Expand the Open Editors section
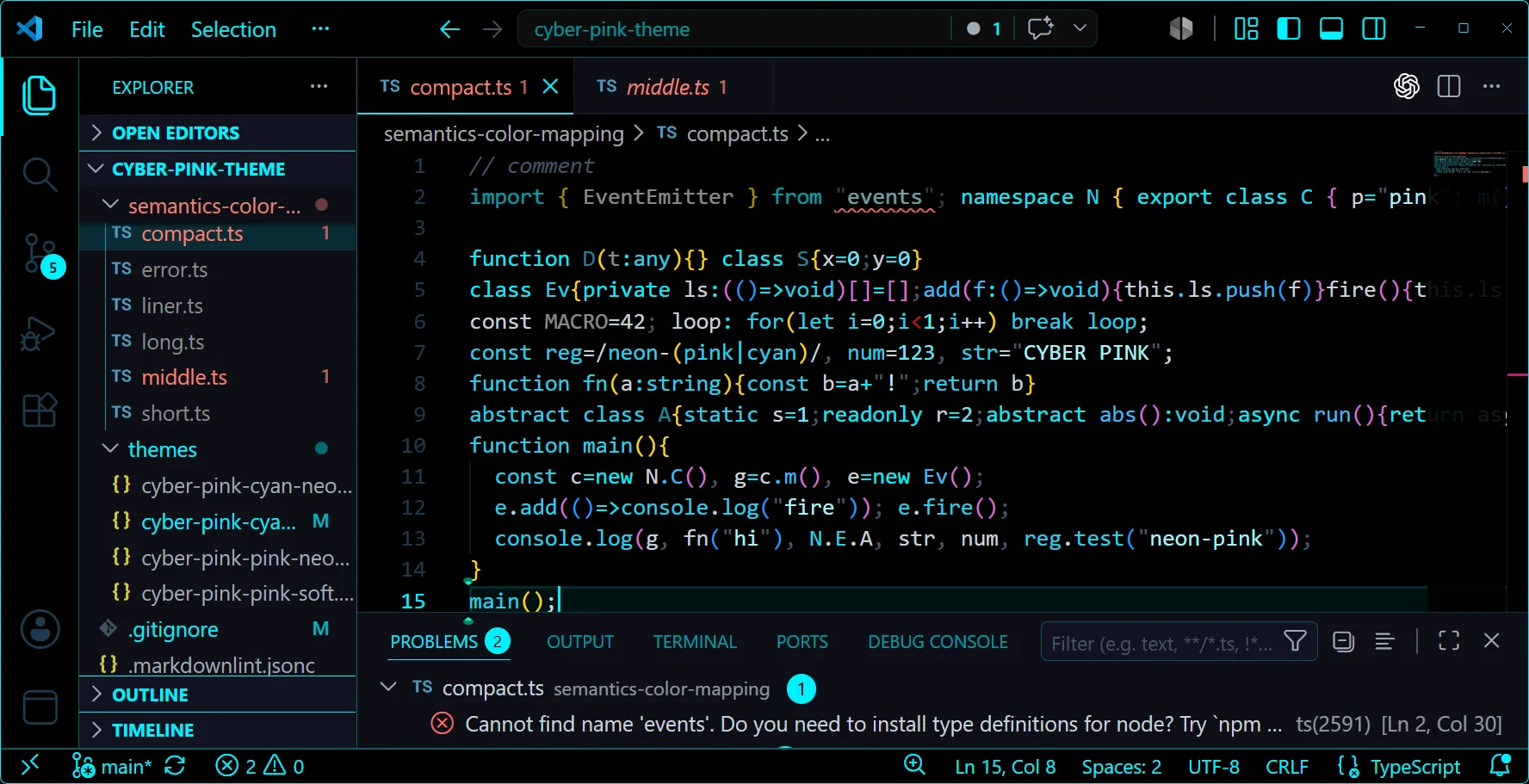Image resolution: width=1529 pixels, height=784 pixels. pos(219,133)
